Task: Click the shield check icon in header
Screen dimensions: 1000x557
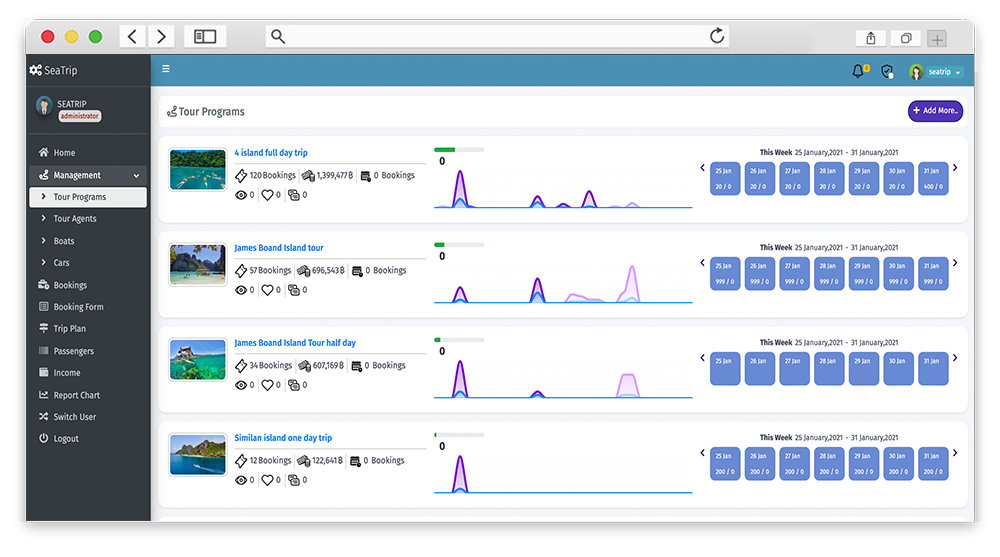Action: (x=887, y=71)
